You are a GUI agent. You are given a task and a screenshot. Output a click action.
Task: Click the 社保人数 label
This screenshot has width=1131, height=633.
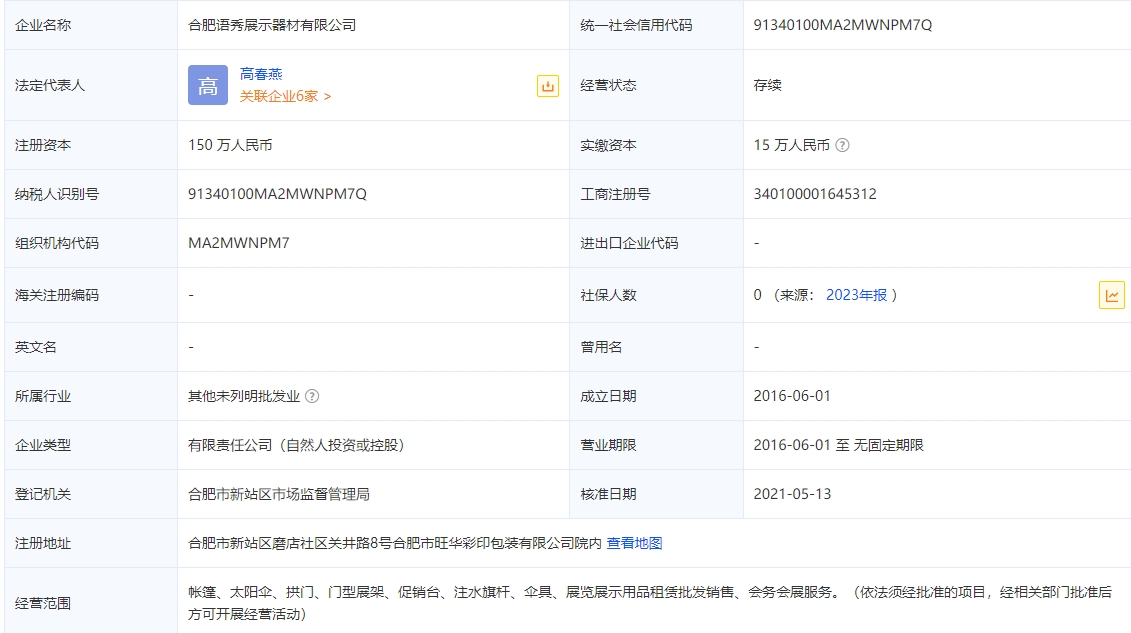608,295
